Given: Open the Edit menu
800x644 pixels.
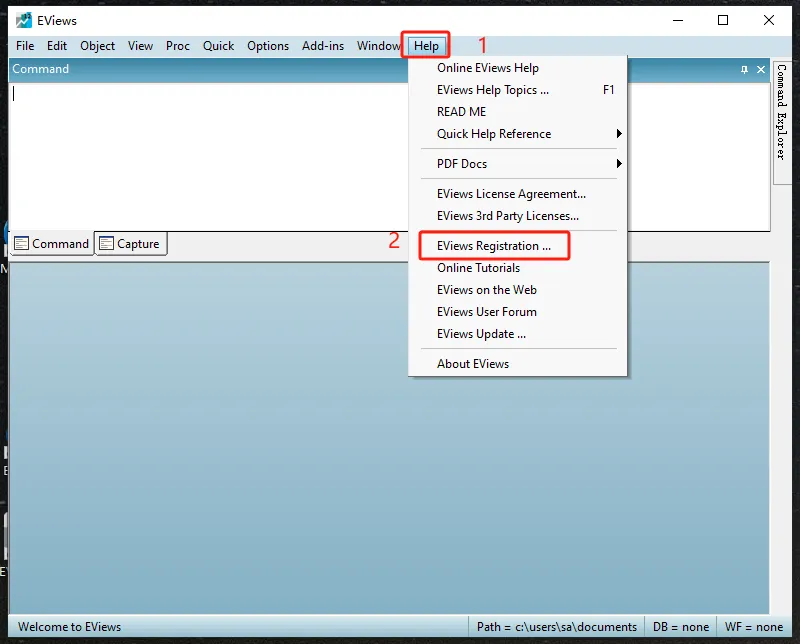Looking at the screenshot, I should point(57,46).
